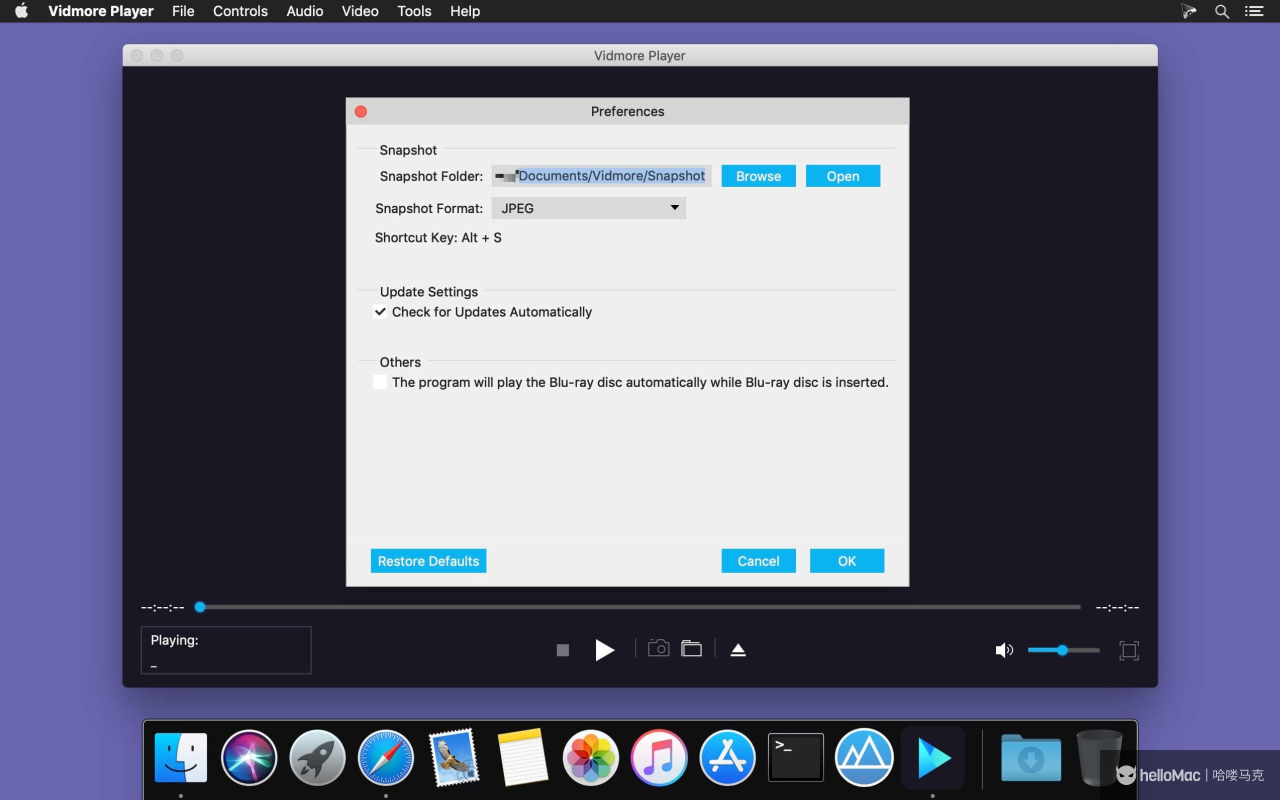Open the Tools menu
This screenshot has width=1280, height=800.
tap(414, 11)
